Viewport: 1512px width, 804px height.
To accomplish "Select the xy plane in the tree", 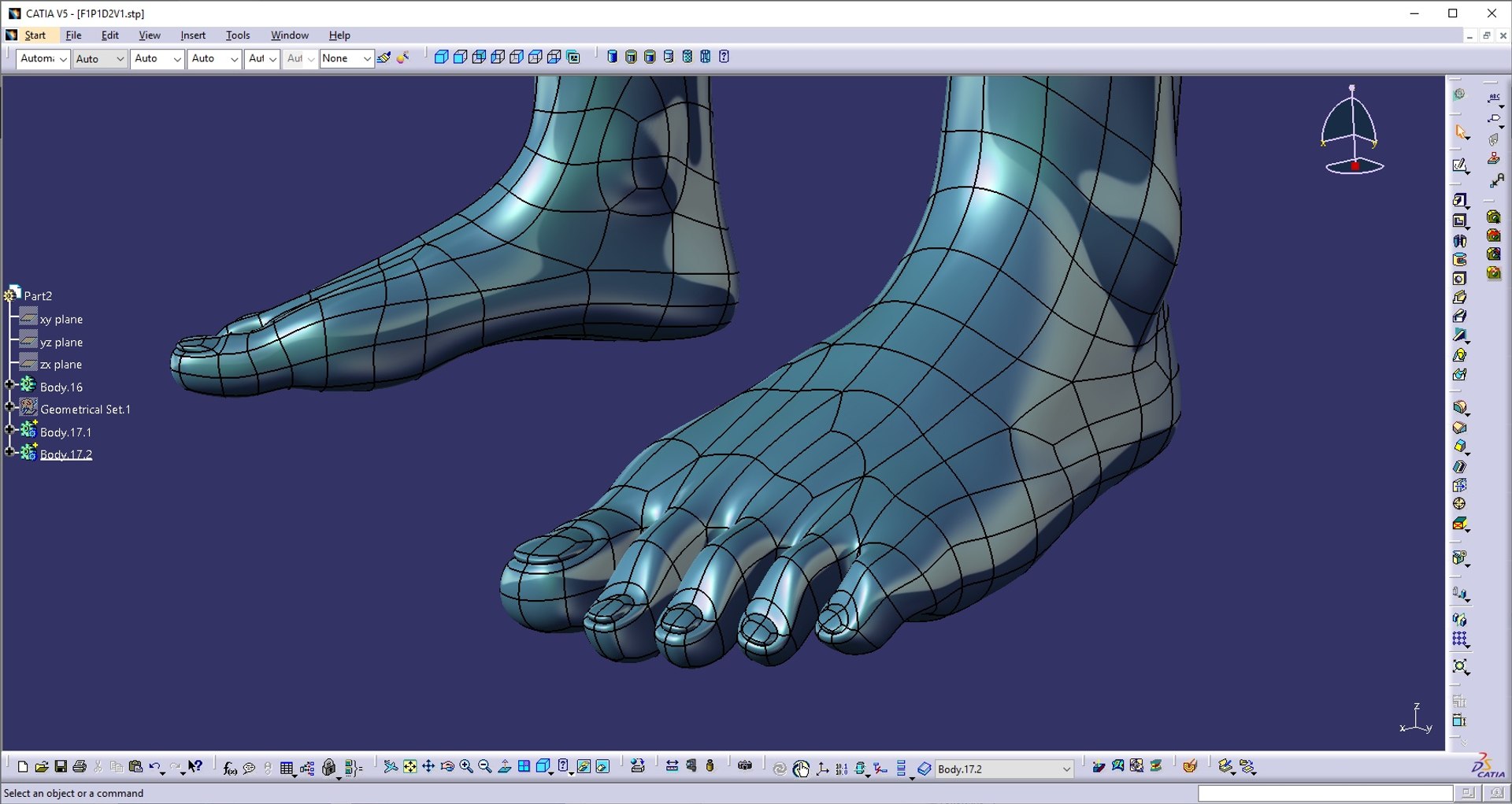I will coord(61,320).
